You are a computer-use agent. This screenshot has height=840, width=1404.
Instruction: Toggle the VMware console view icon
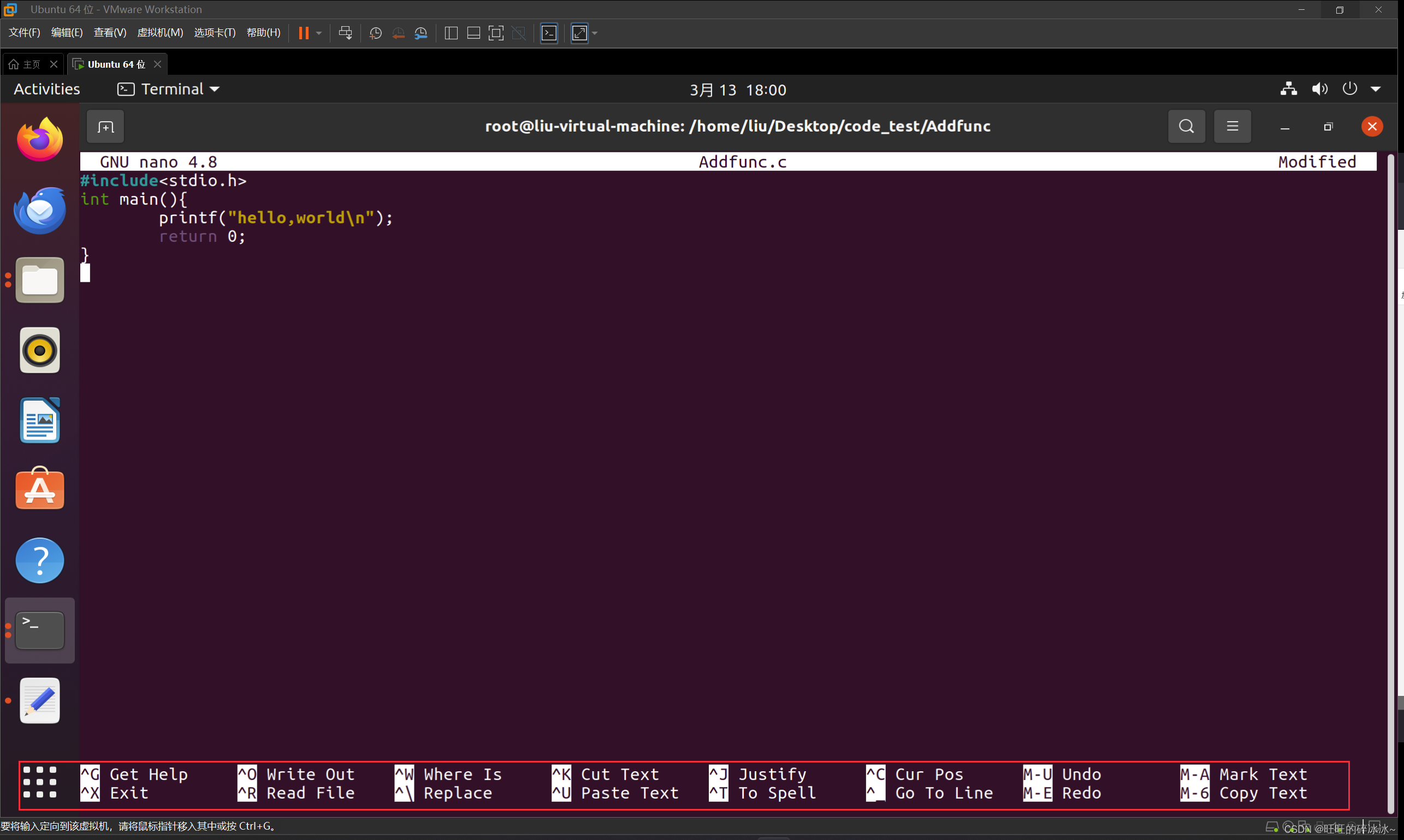pyautogui.click(x=549, y=33)
